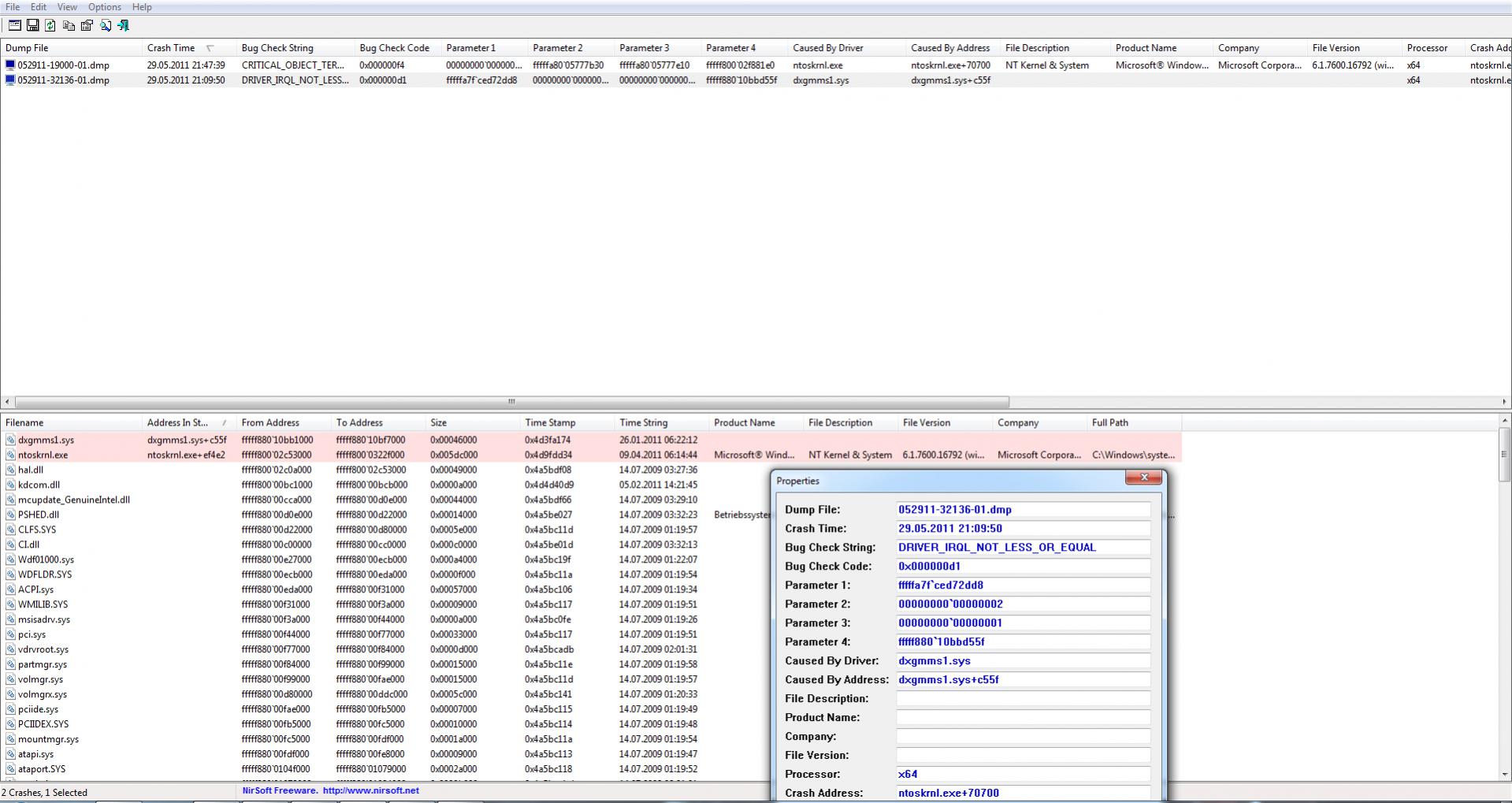Click the Exit toolbar icon
1512x803 pixels.
tap(123, 25)
